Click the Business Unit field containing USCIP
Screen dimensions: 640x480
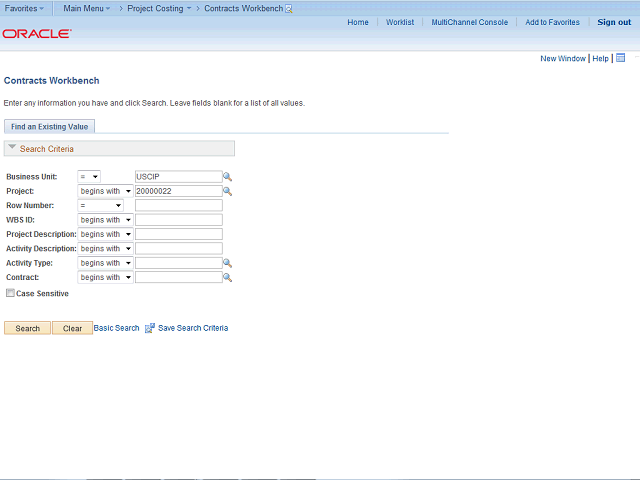[179, 177]
